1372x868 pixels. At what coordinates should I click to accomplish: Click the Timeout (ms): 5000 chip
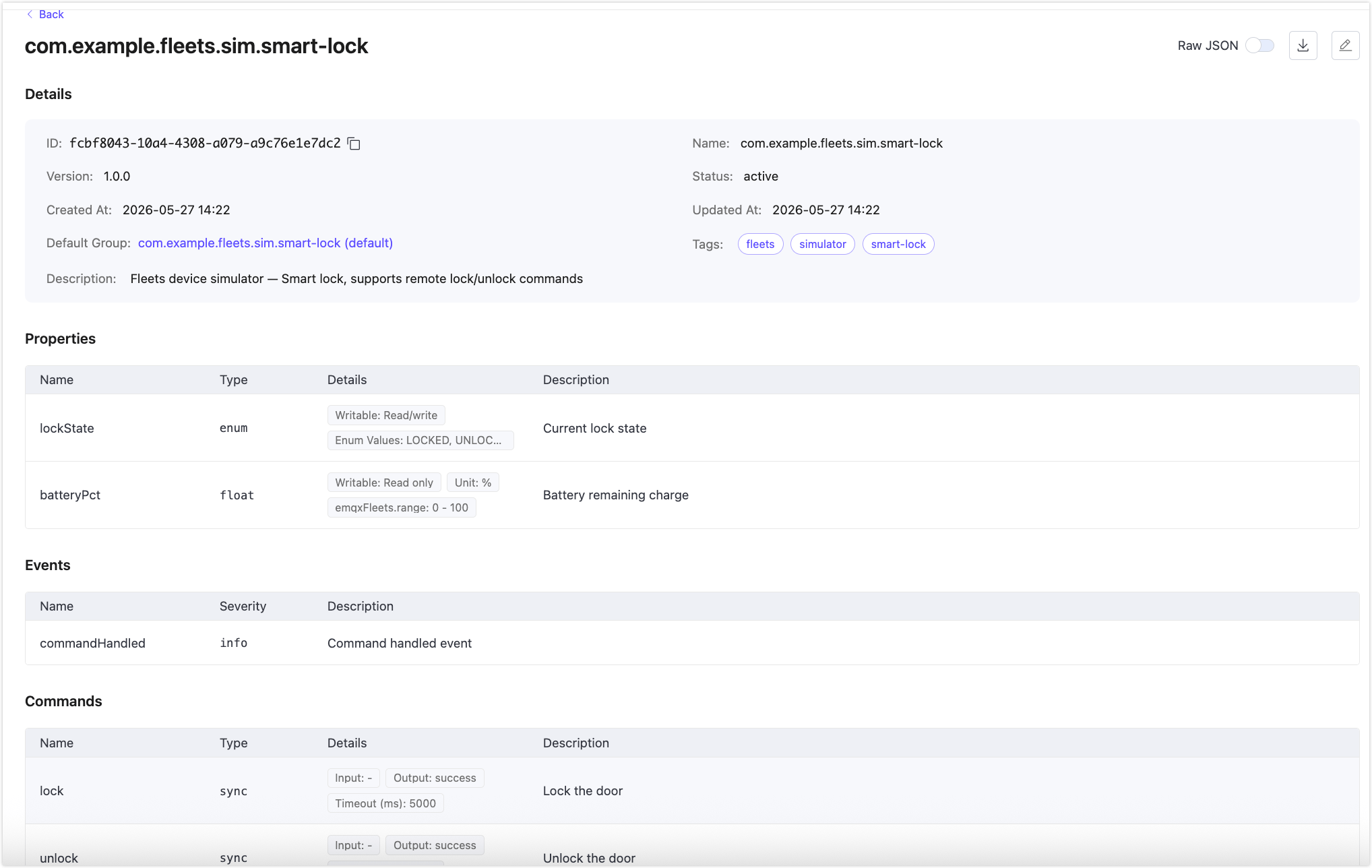pyautogui.click(x=385, y=803)
